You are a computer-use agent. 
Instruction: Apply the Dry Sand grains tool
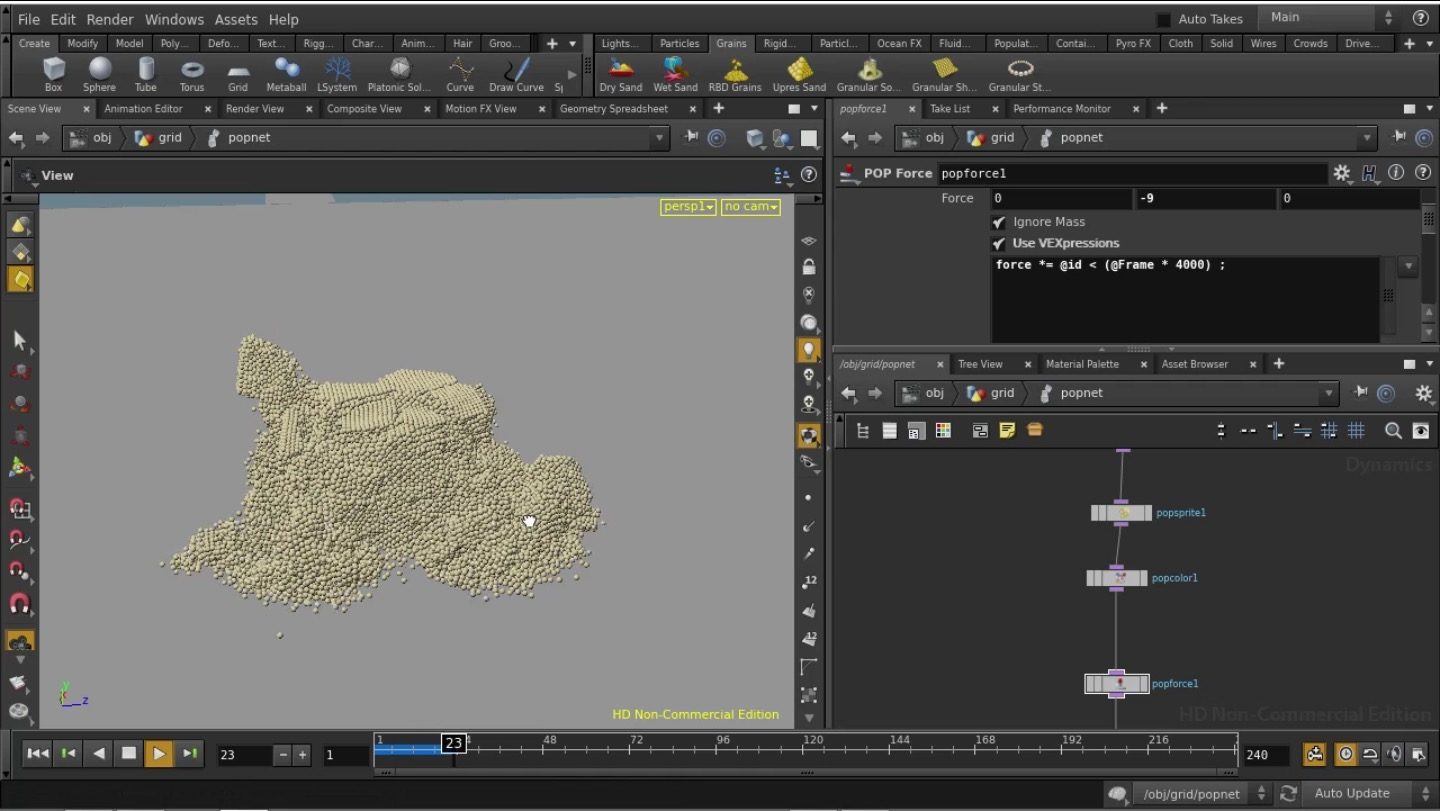click(x=621, y=74)
